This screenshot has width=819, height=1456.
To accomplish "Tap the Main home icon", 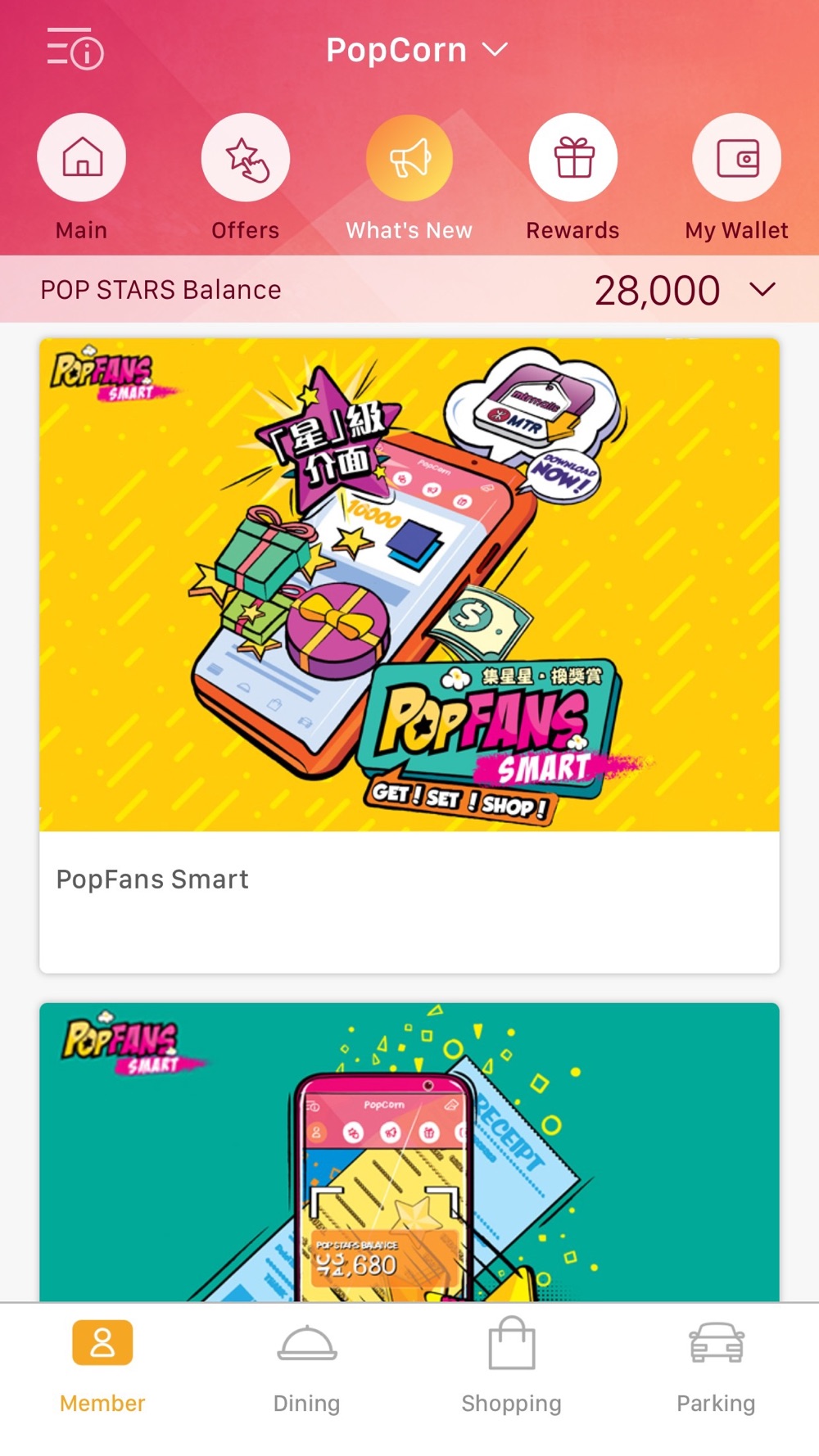I will pyautogui.click(x=82, y=157).
